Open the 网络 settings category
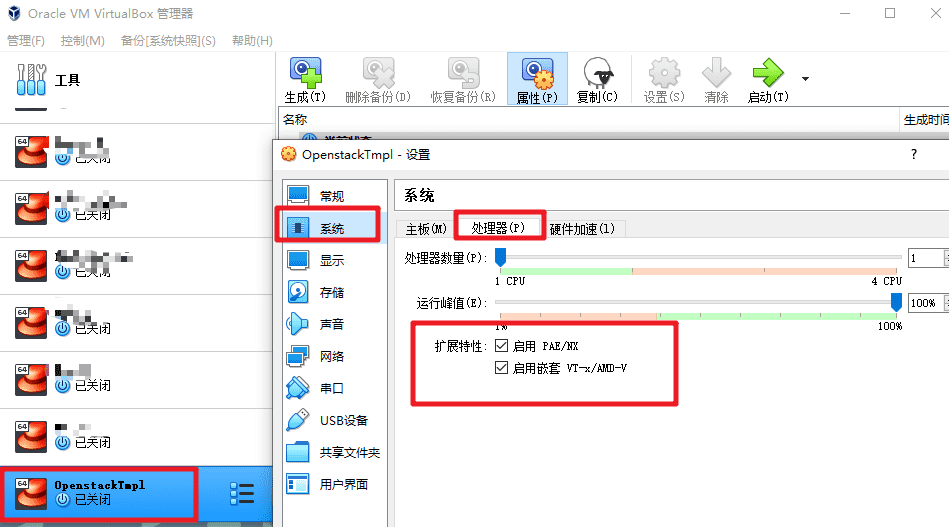This screenshot has height=527, width=949. [x=334, y=356]
